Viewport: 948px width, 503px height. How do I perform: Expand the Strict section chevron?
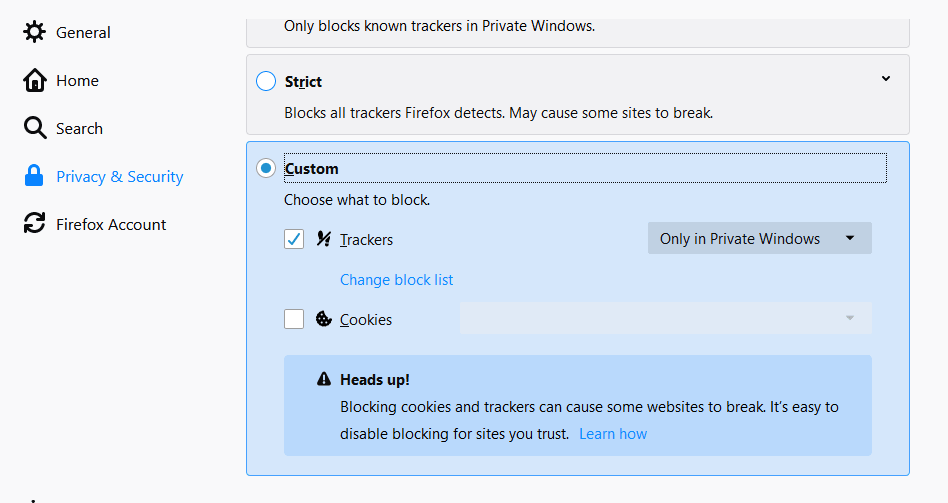click(886, 79)
